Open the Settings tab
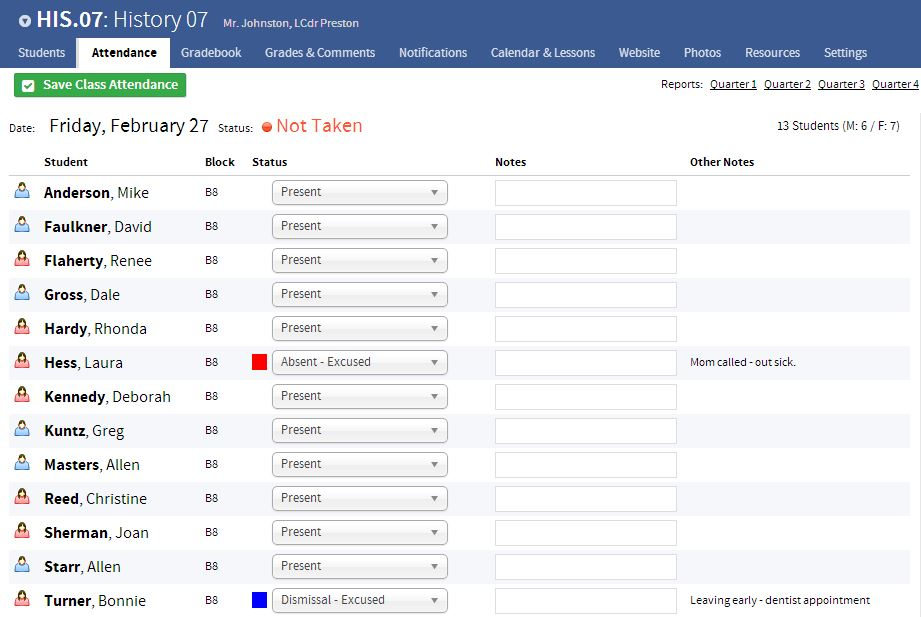Screen dimensions: 921x617 tap(845, 53)
